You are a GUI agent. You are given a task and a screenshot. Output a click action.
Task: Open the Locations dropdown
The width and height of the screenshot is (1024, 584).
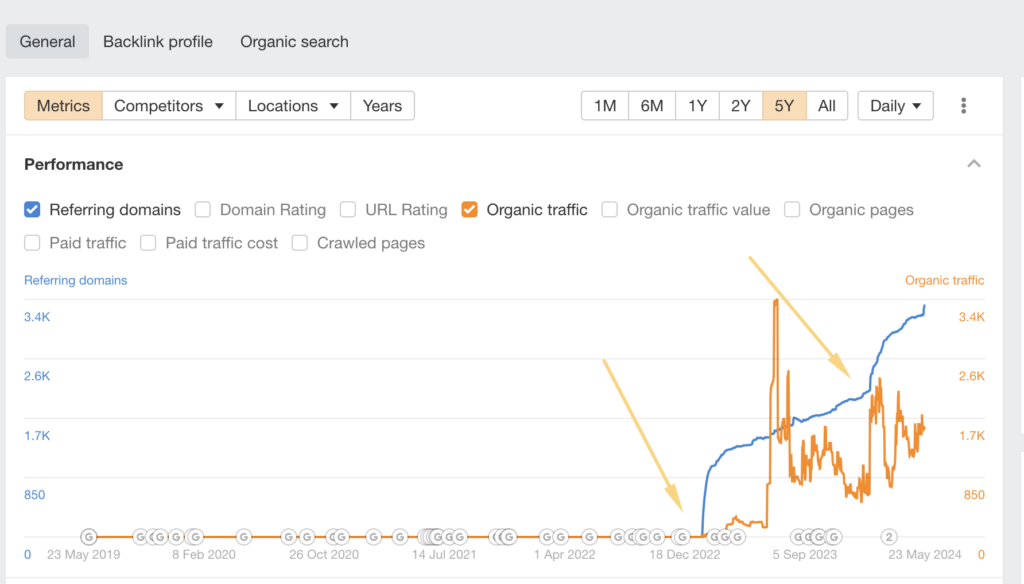292,105
